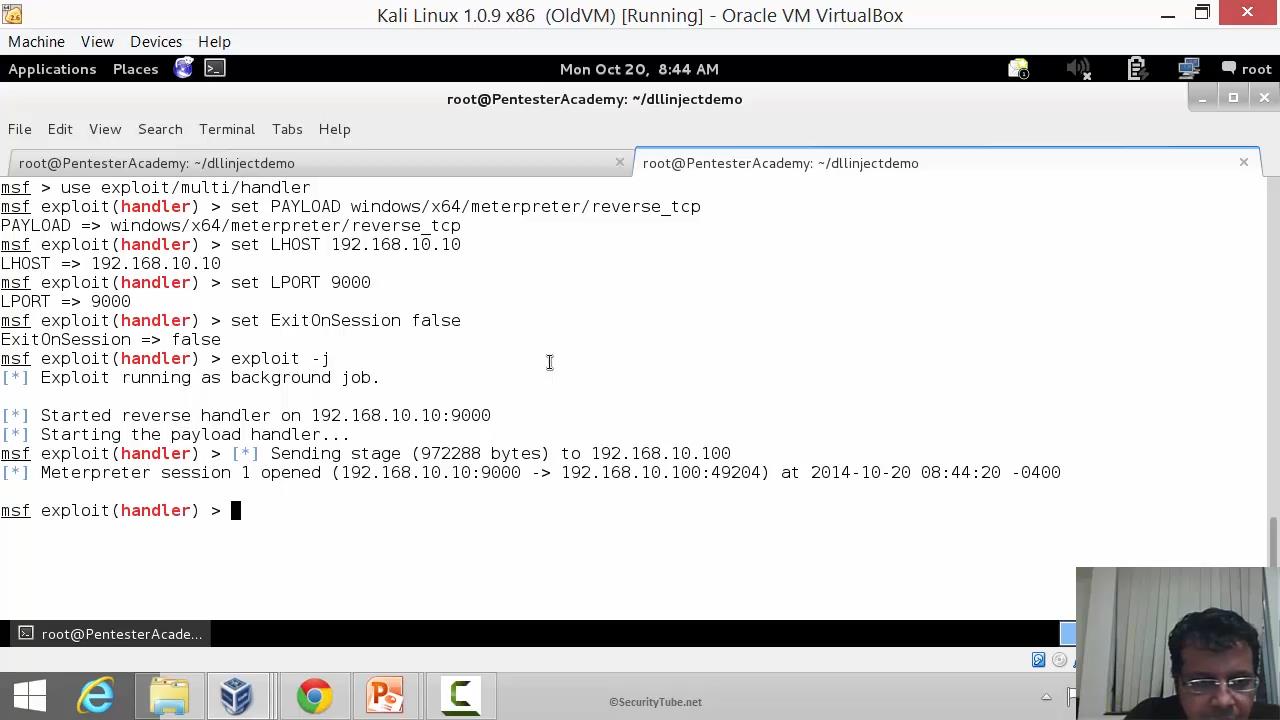Click the 'Starting the payload handler...' line

point(175,435)
